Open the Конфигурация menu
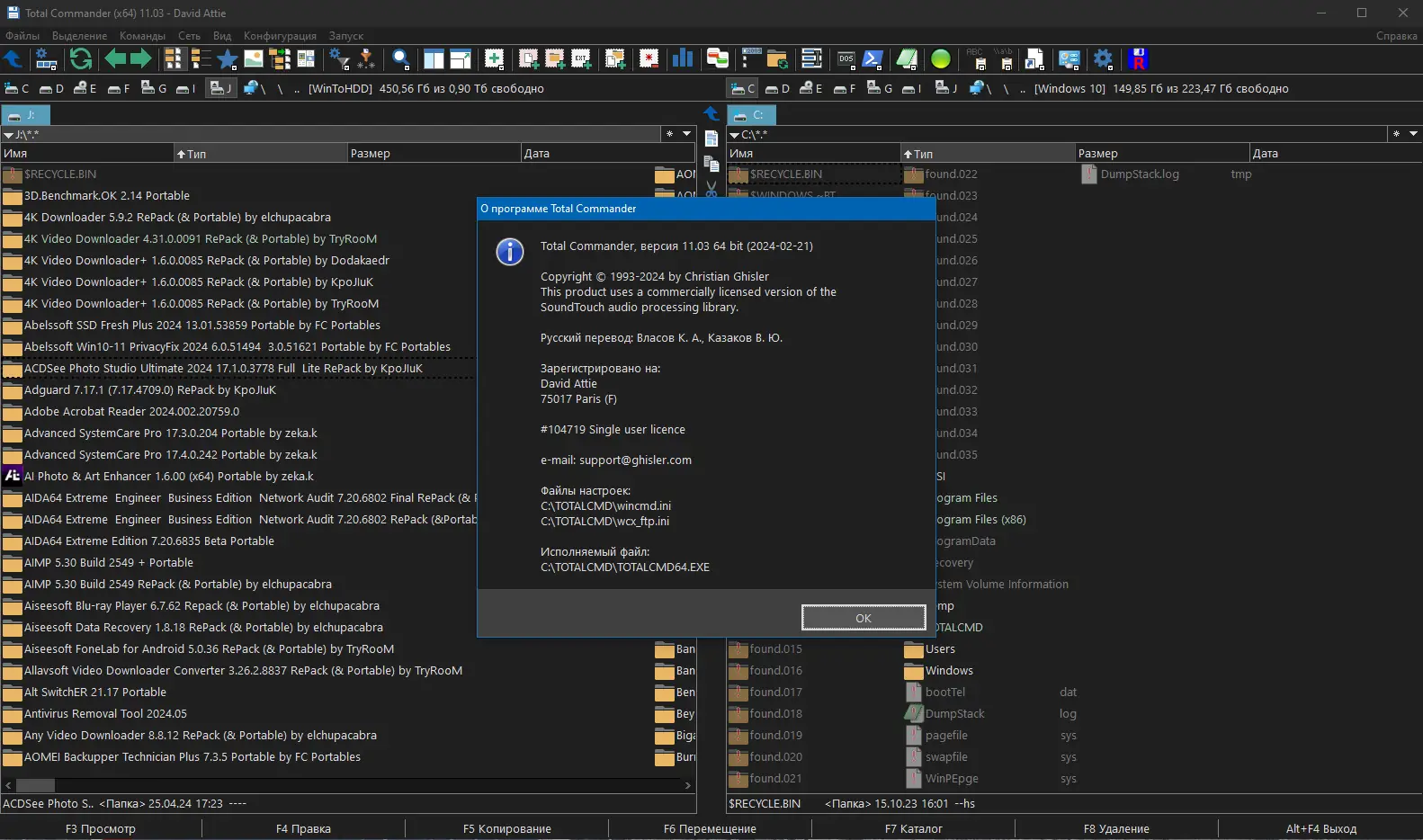 pyautogui.click(x=280, y=36)
